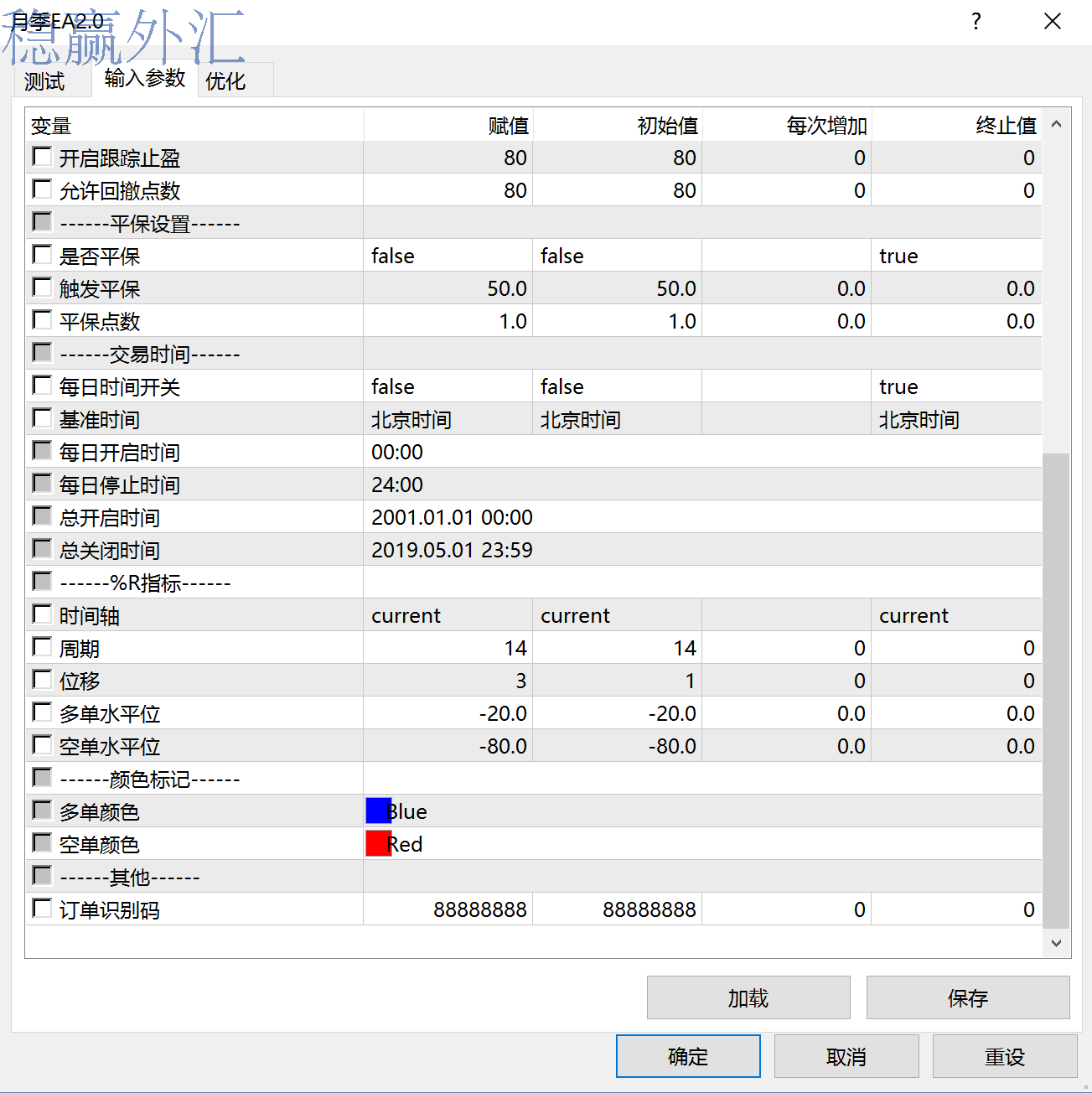Select the 输入参数 tab
1092x1093 pixels.
(144, 78)
